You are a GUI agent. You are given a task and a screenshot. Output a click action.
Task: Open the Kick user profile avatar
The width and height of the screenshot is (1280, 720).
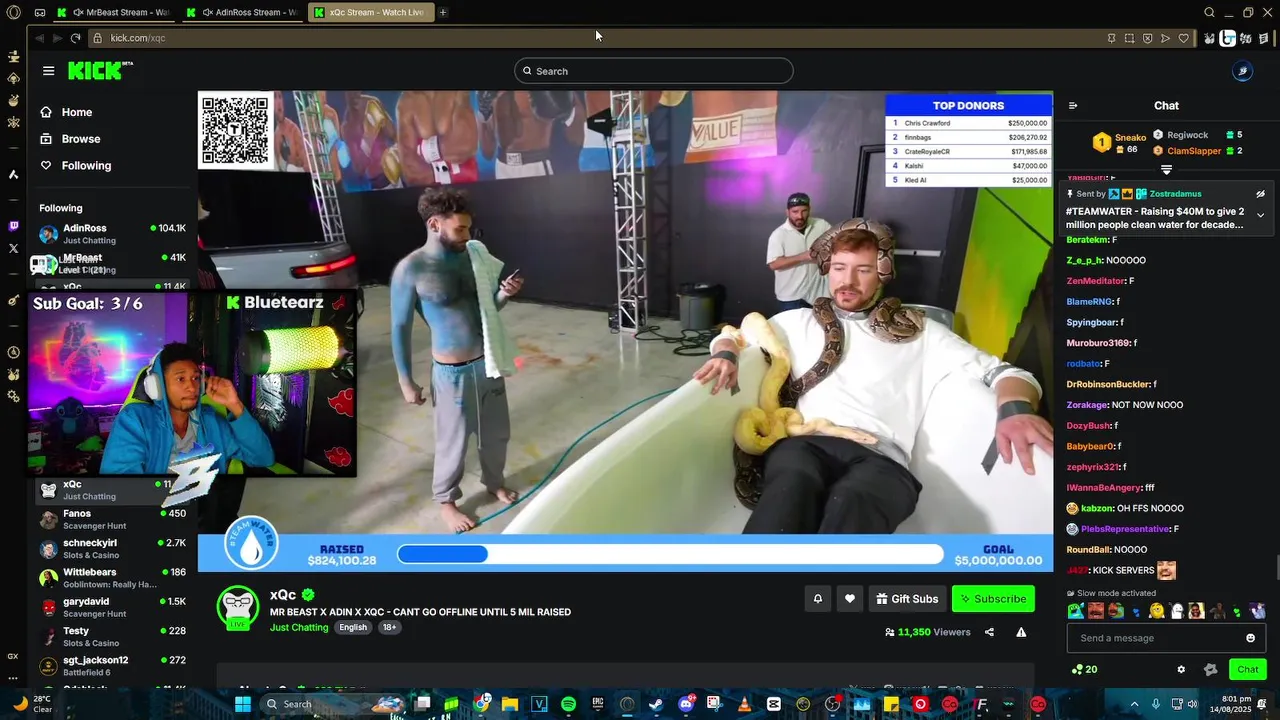[x=1242, y=71]
